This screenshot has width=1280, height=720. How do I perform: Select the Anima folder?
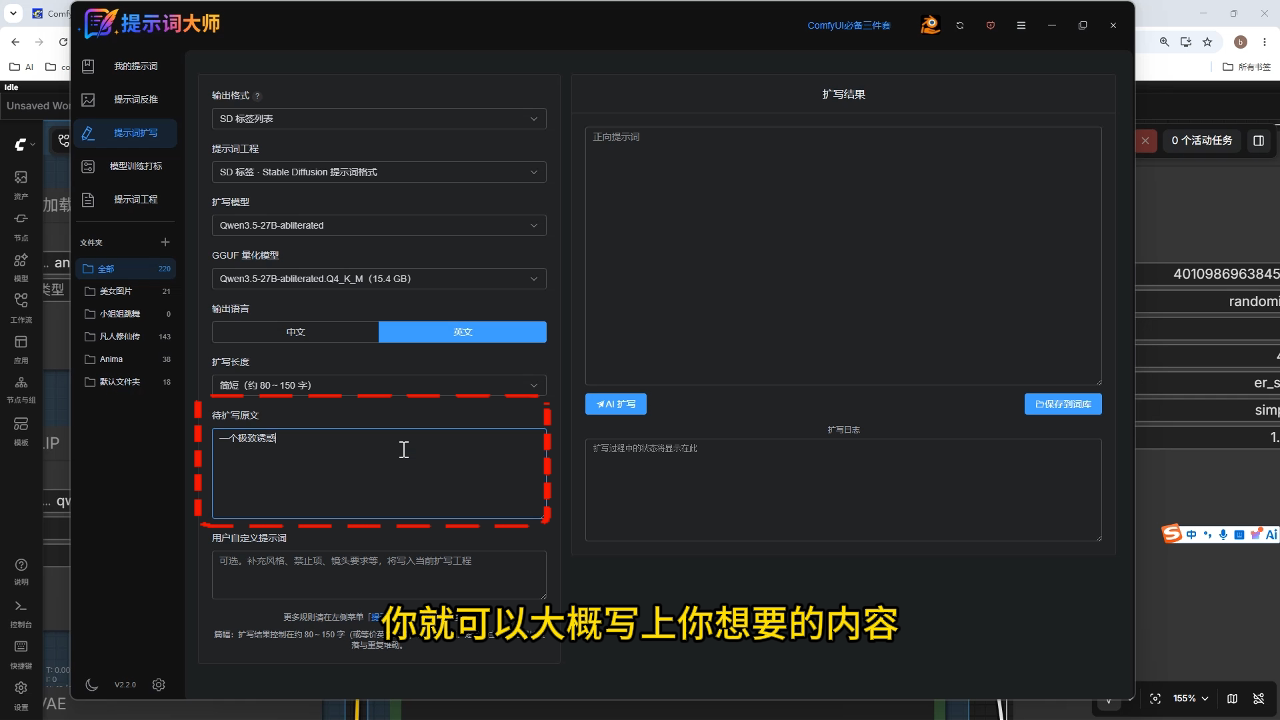tap(125, 359)
